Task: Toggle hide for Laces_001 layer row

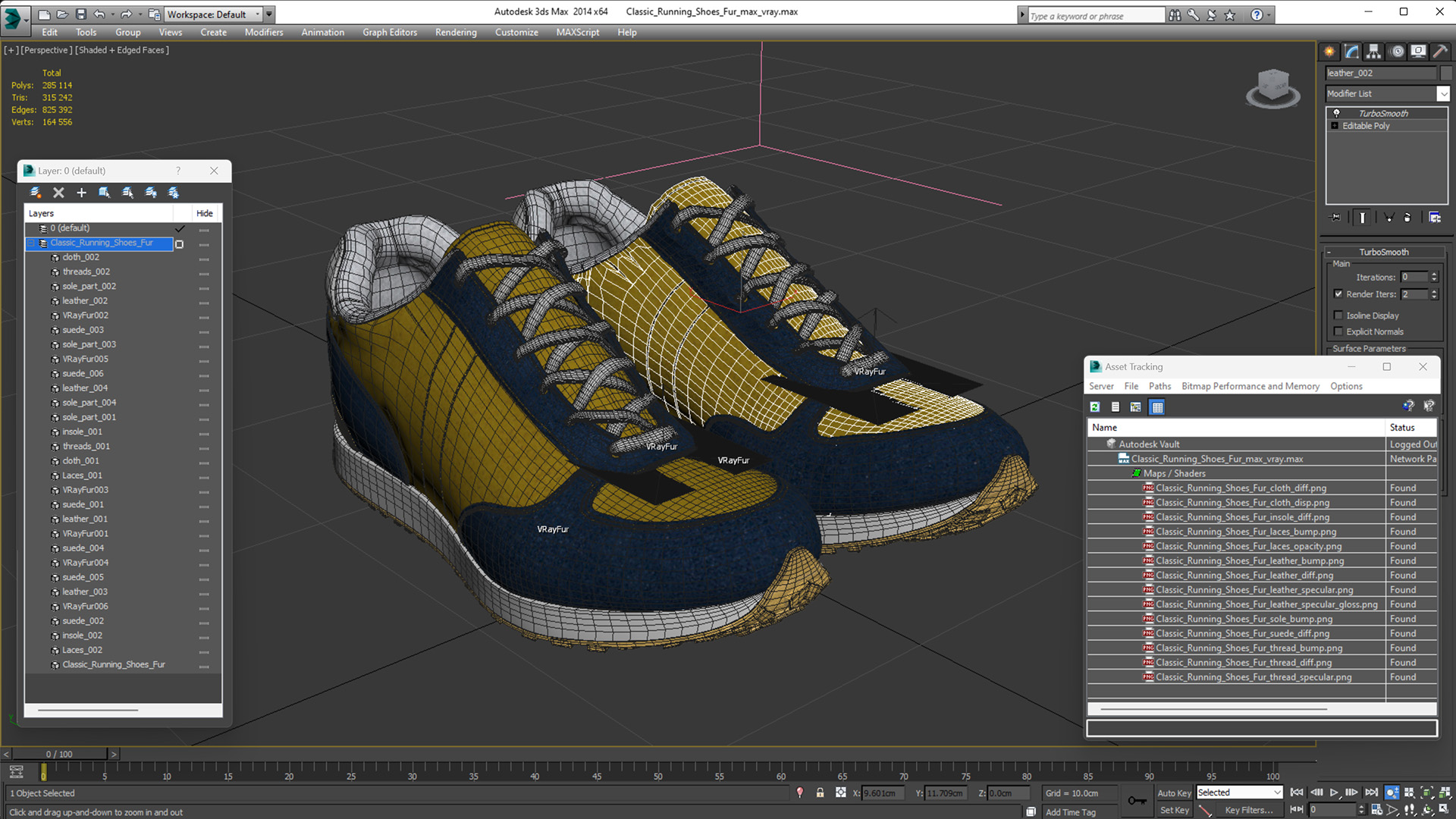Action: coord(204,476)
